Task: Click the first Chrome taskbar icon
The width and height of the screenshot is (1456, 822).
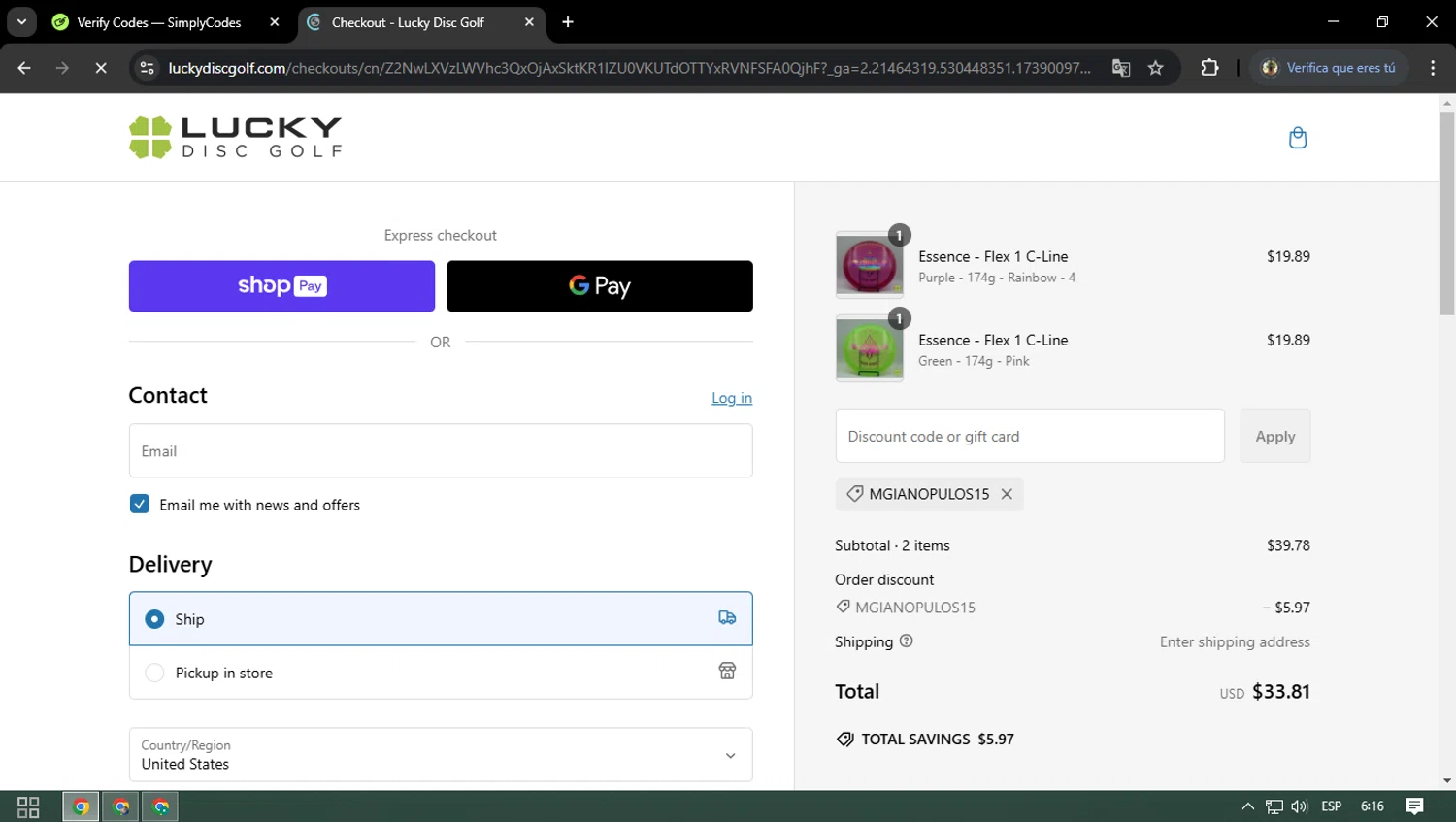Action: tap(81, 806)
